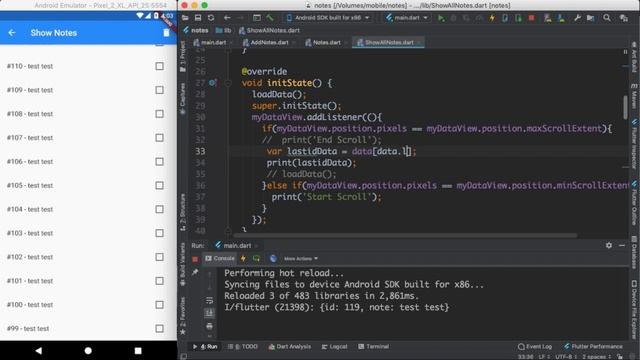Stop process with red square in Run panel
The height and width of the screenshot is (360, 640).
pos(195,259)
